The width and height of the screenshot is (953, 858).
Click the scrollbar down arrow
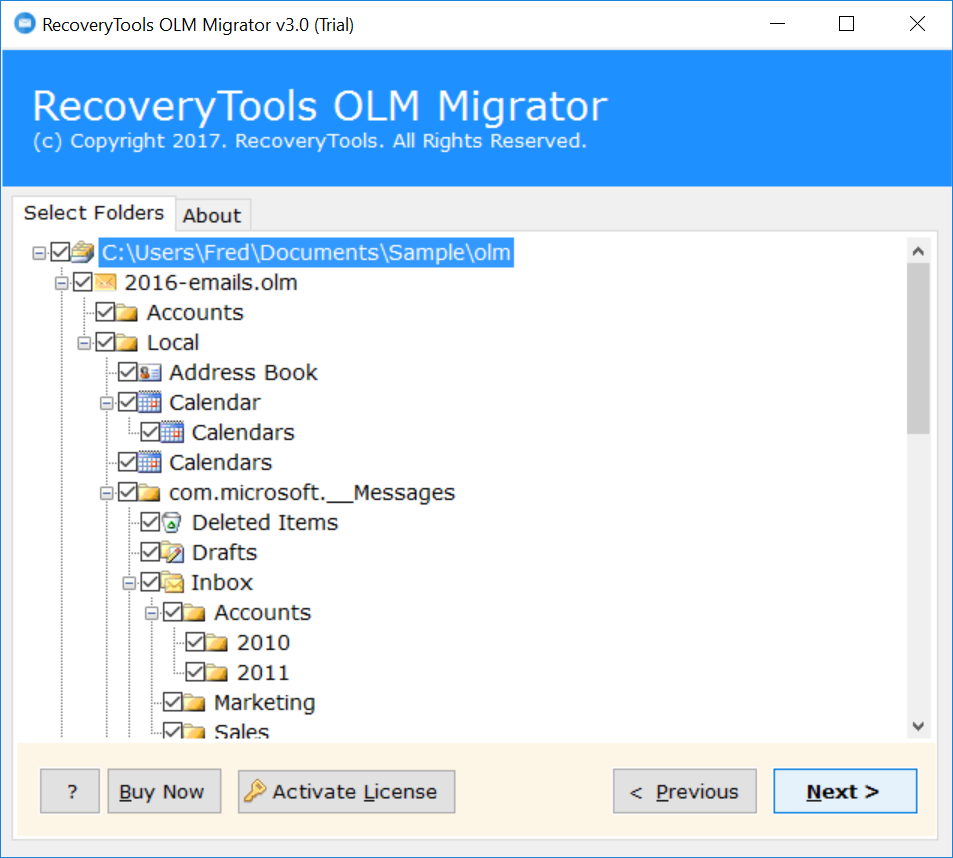pyautogui.click(x=918, y=726)
